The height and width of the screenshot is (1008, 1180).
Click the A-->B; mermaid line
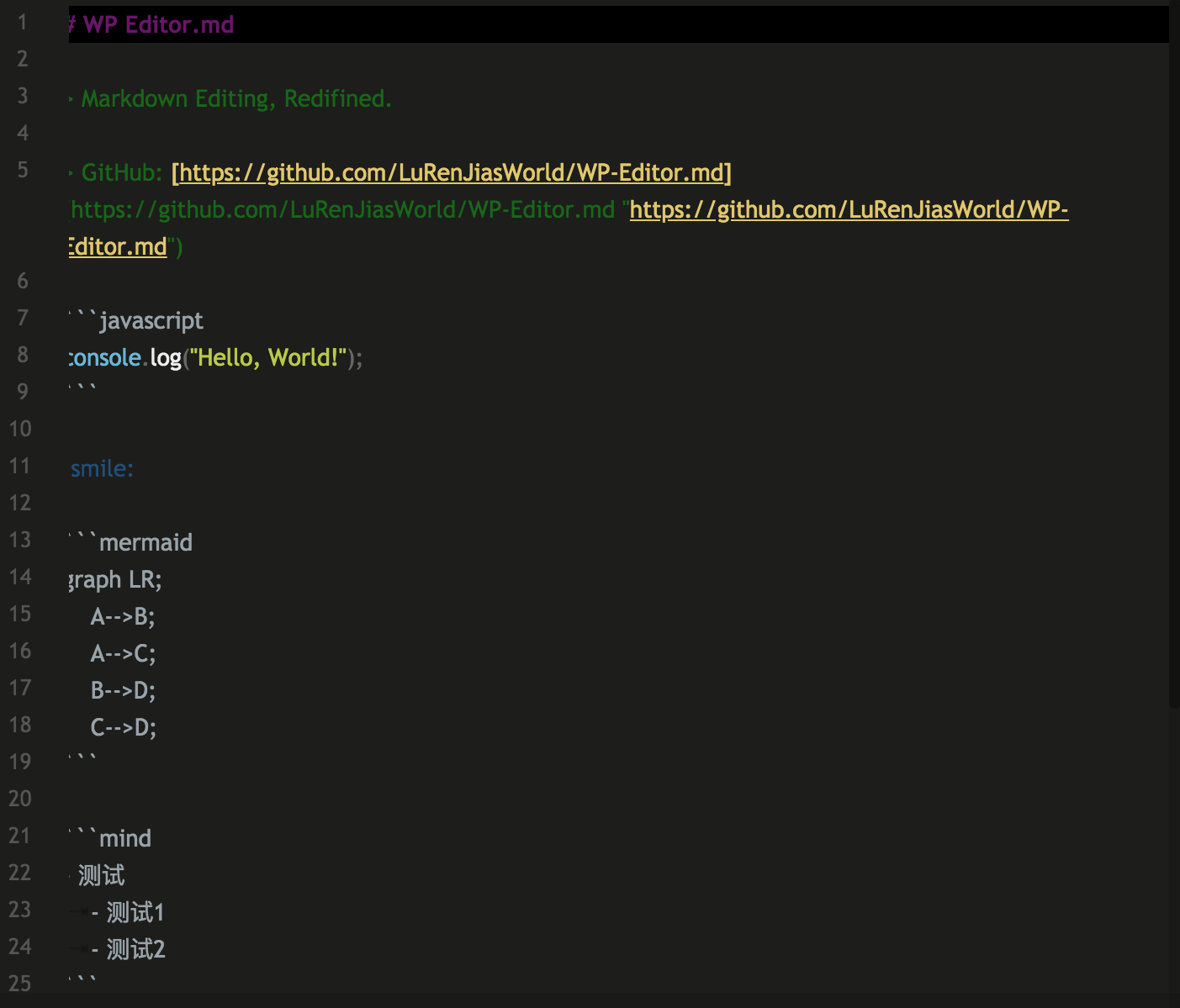[x=123, y=616]
